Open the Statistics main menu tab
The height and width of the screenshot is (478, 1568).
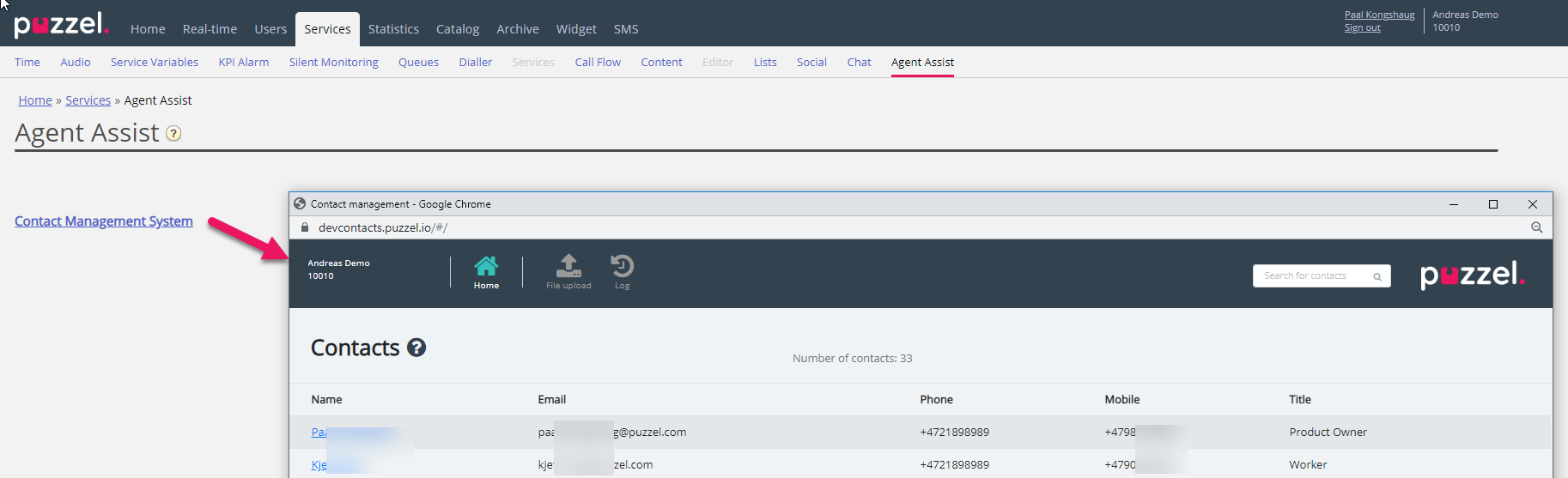click(x=393, y=29)
